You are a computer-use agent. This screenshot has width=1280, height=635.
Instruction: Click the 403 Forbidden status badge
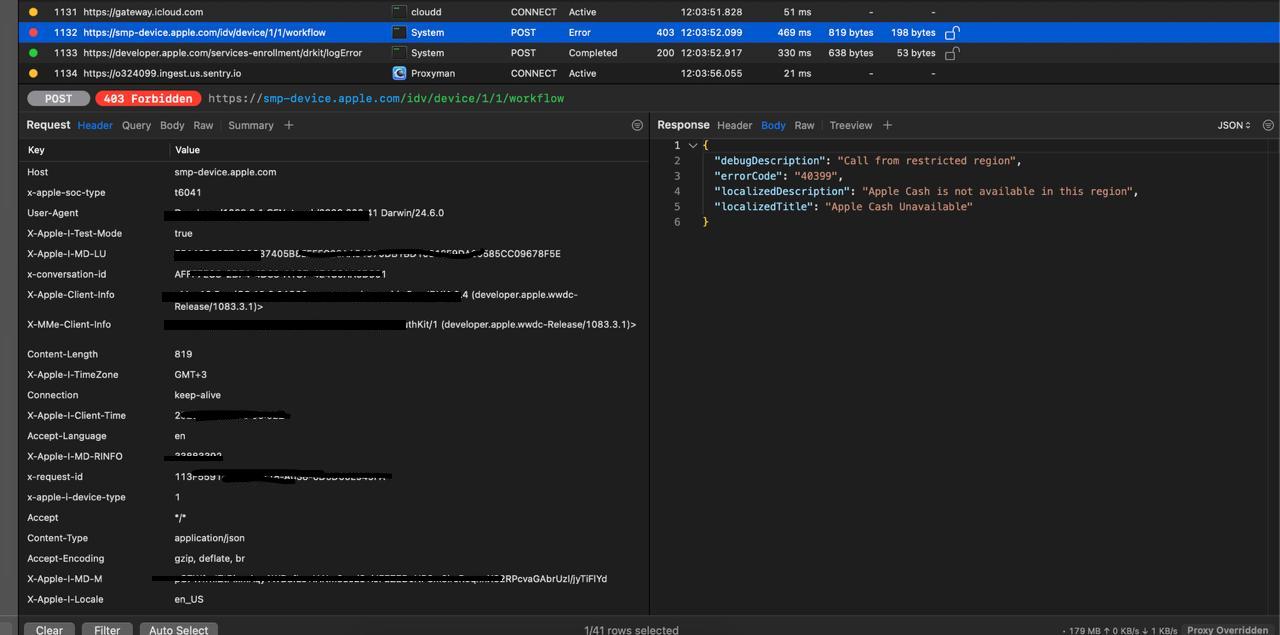(148, 98)
